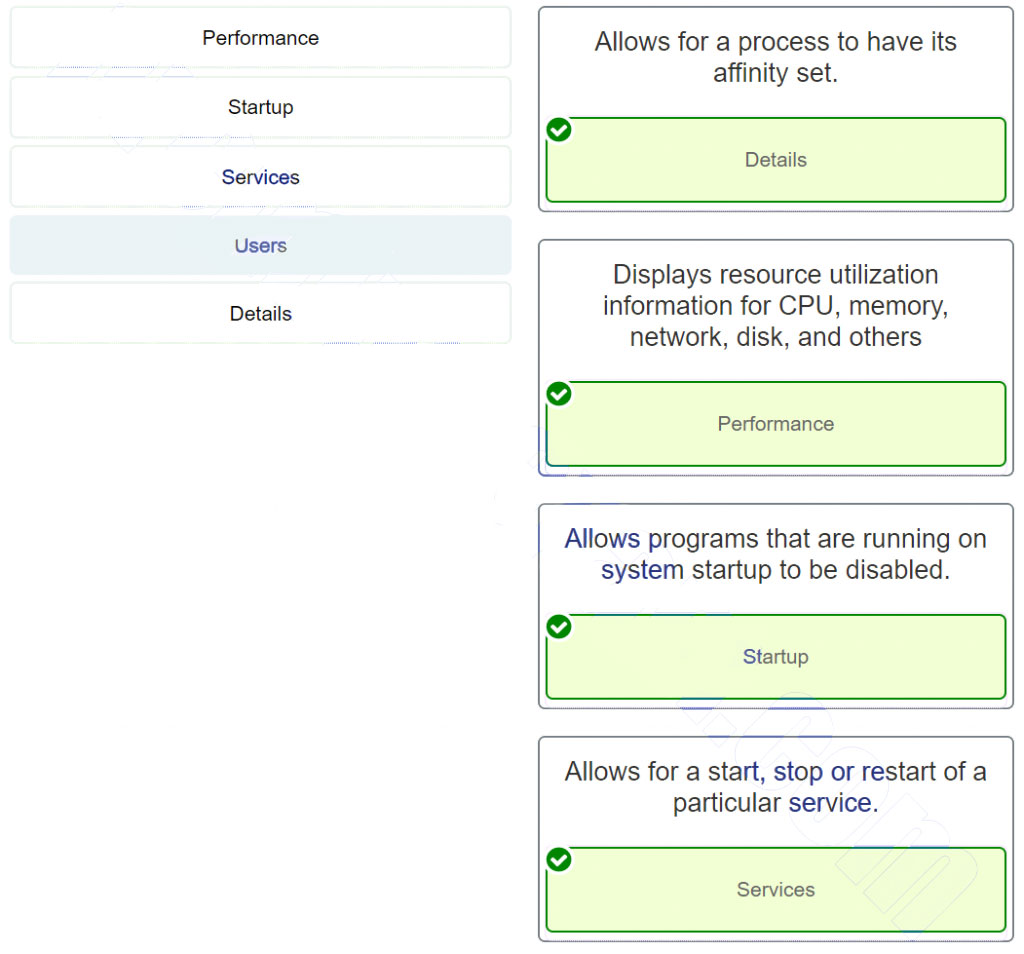Viewport: 1024px width, 954px height.
Task: Open the Performance item at the top left
Action: coord(260,38)
